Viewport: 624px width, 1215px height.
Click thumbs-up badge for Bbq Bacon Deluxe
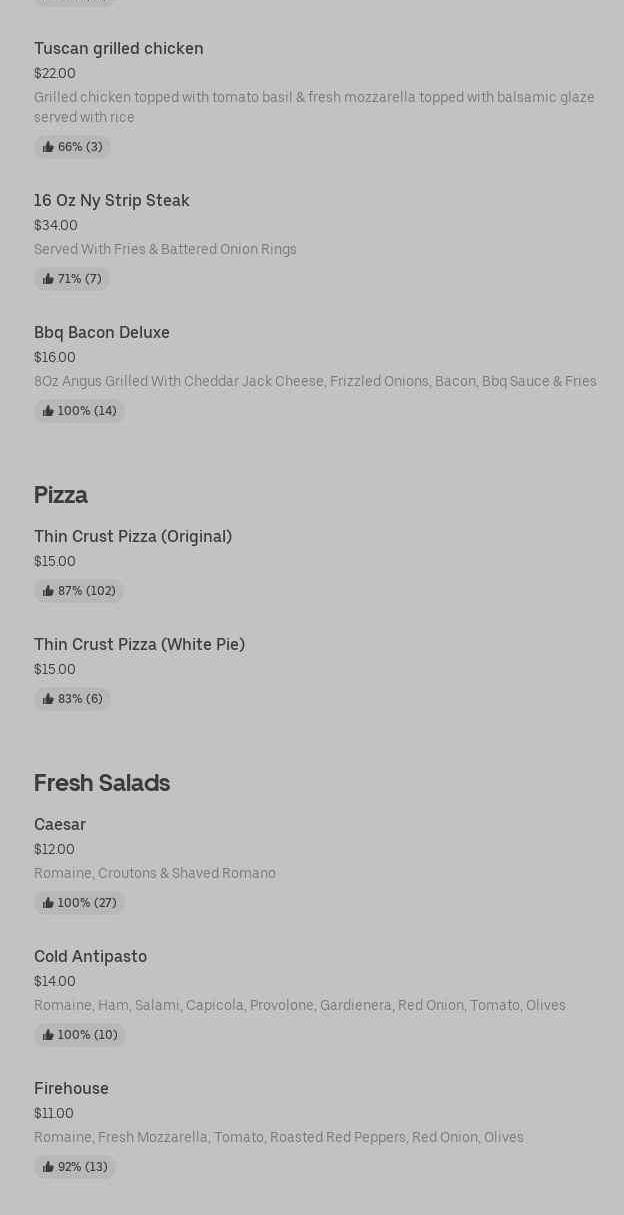pos(79,411)
